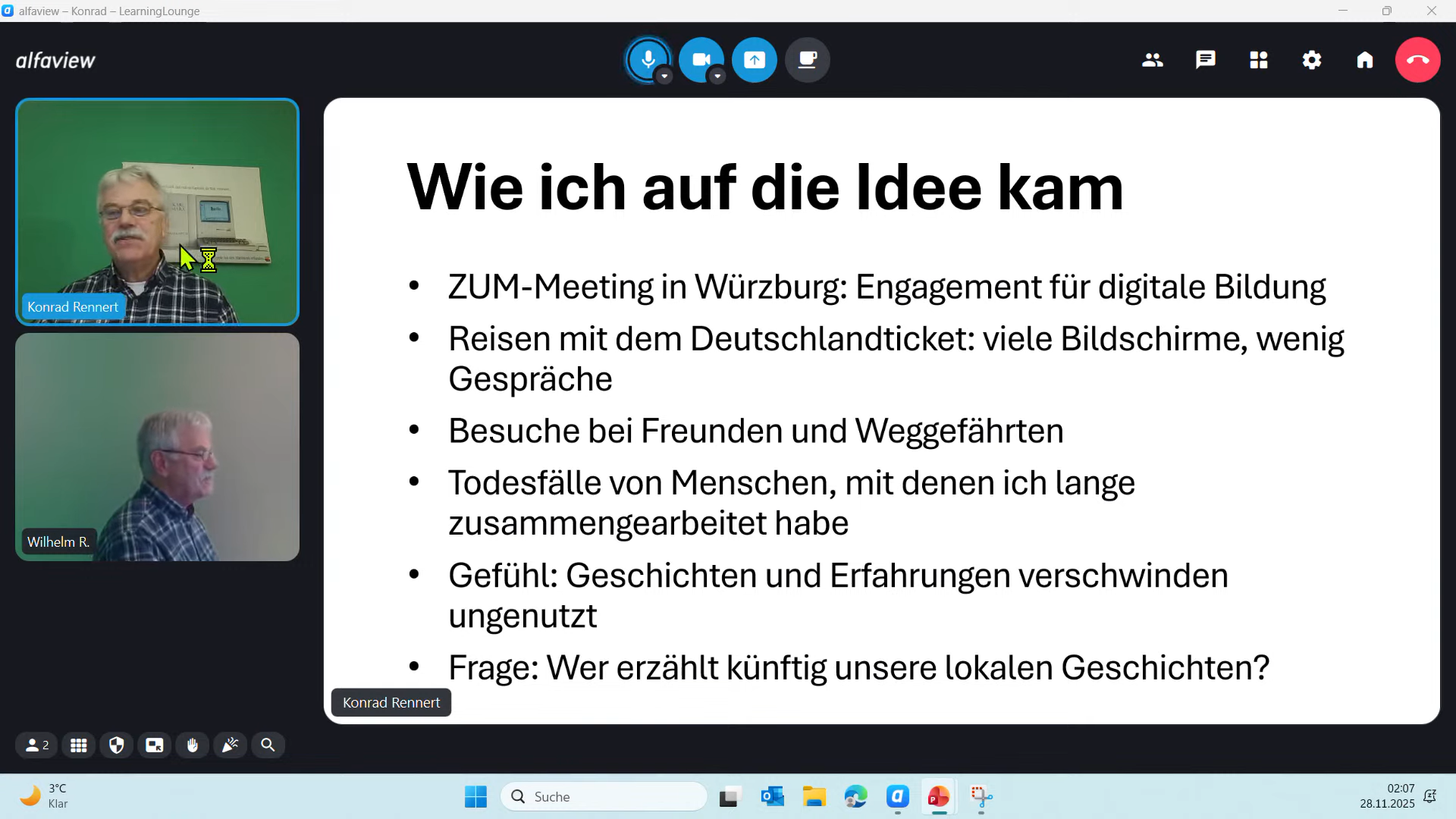Toggle screen sharing upload button

point(754,60)
